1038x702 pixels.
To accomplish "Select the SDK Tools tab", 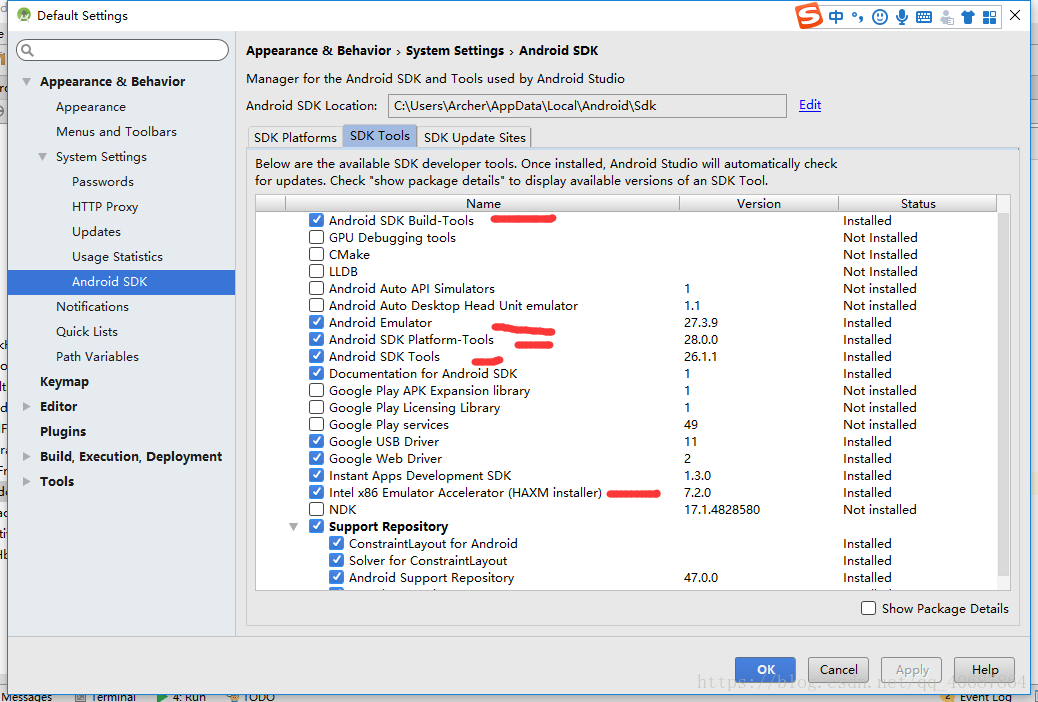I will click(379, 136).
